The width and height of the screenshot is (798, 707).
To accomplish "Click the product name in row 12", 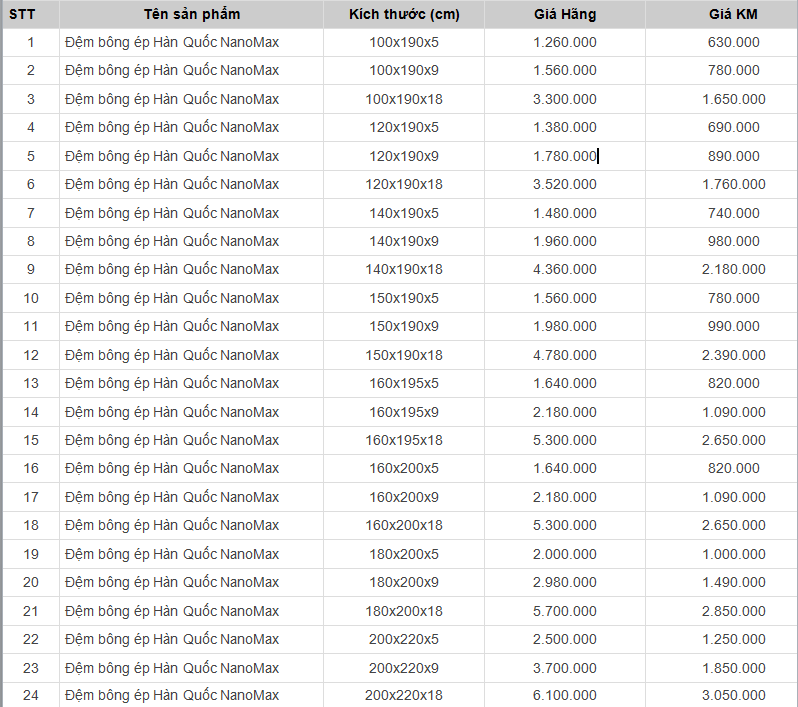I will click(172, 355).
